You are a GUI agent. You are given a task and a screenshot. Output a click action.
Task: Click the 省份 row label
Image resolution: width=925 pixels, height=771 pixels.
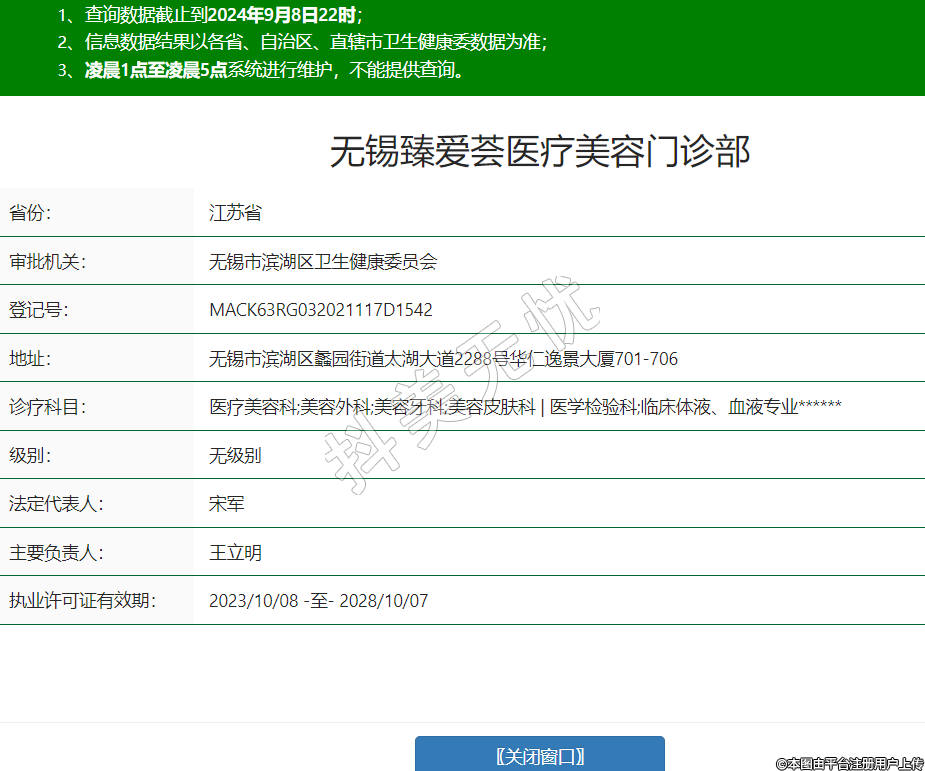tap(30, 213)
